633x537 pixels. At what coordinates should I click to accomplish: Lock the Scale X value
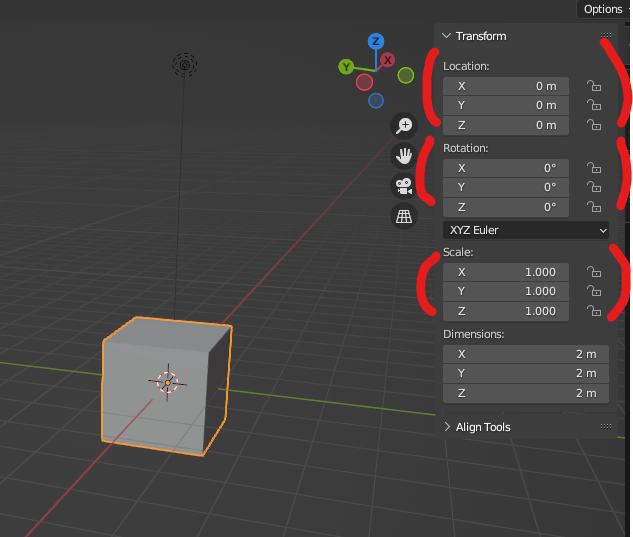593,272
